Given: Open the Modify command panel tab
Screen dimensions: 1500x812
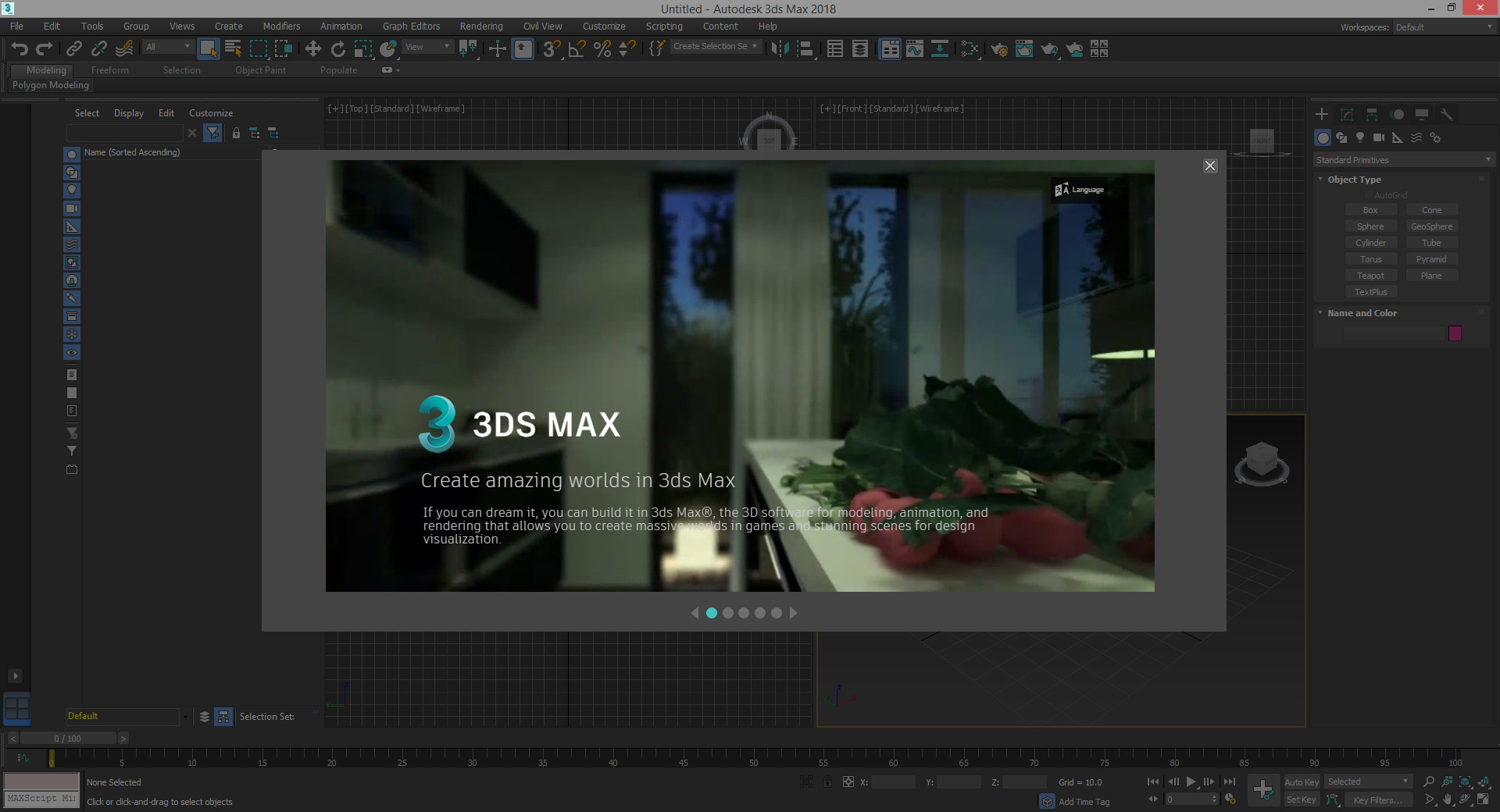Looking at the screenshot, I should click(x=1347, y=115).
